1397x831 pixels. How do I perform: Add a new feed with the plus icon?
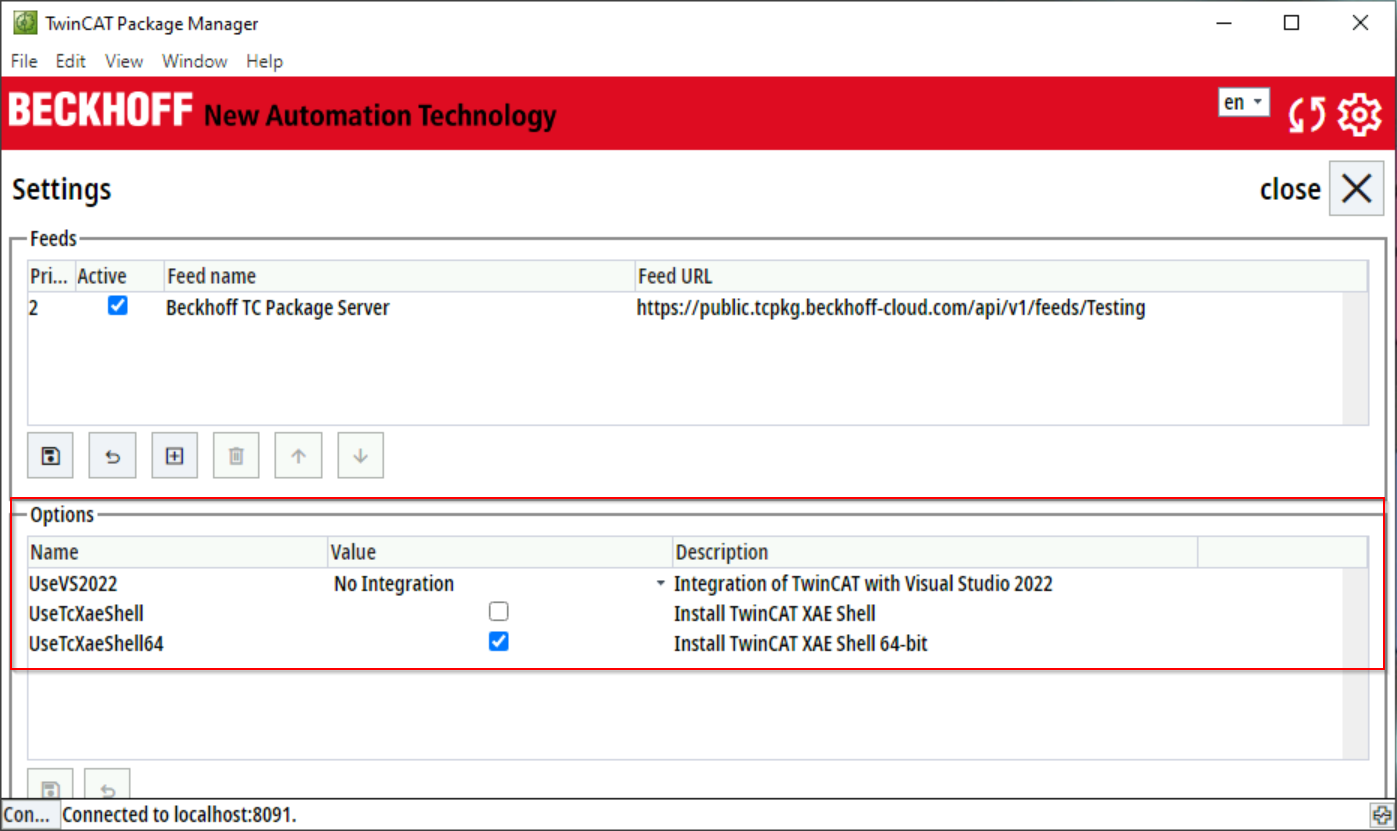[174, 456]
